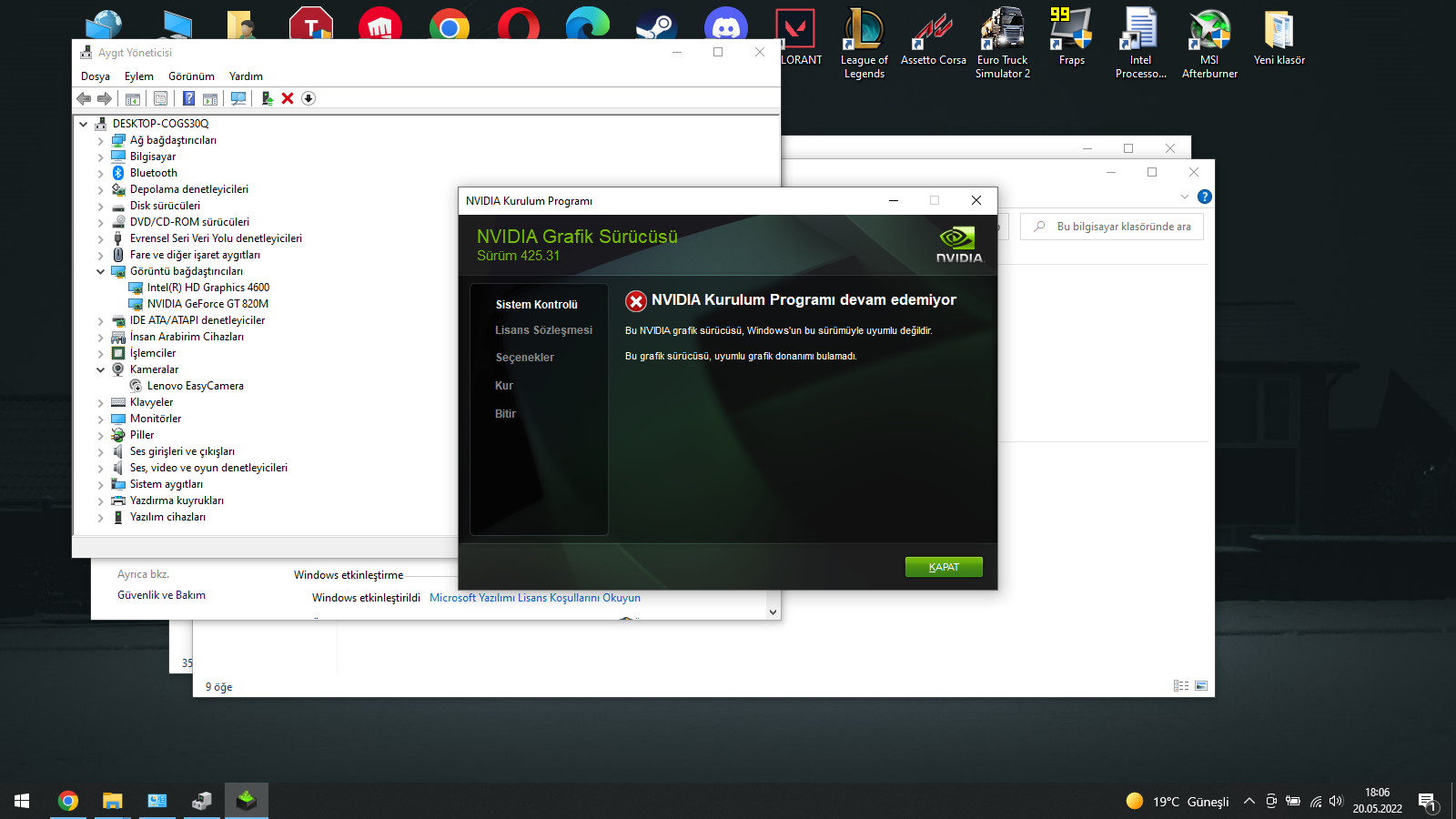Select the Opera desktop icon
Image resolution: width=1456 pixels, height=819 pixels.
pyautogui.click(x=519, y=24)
